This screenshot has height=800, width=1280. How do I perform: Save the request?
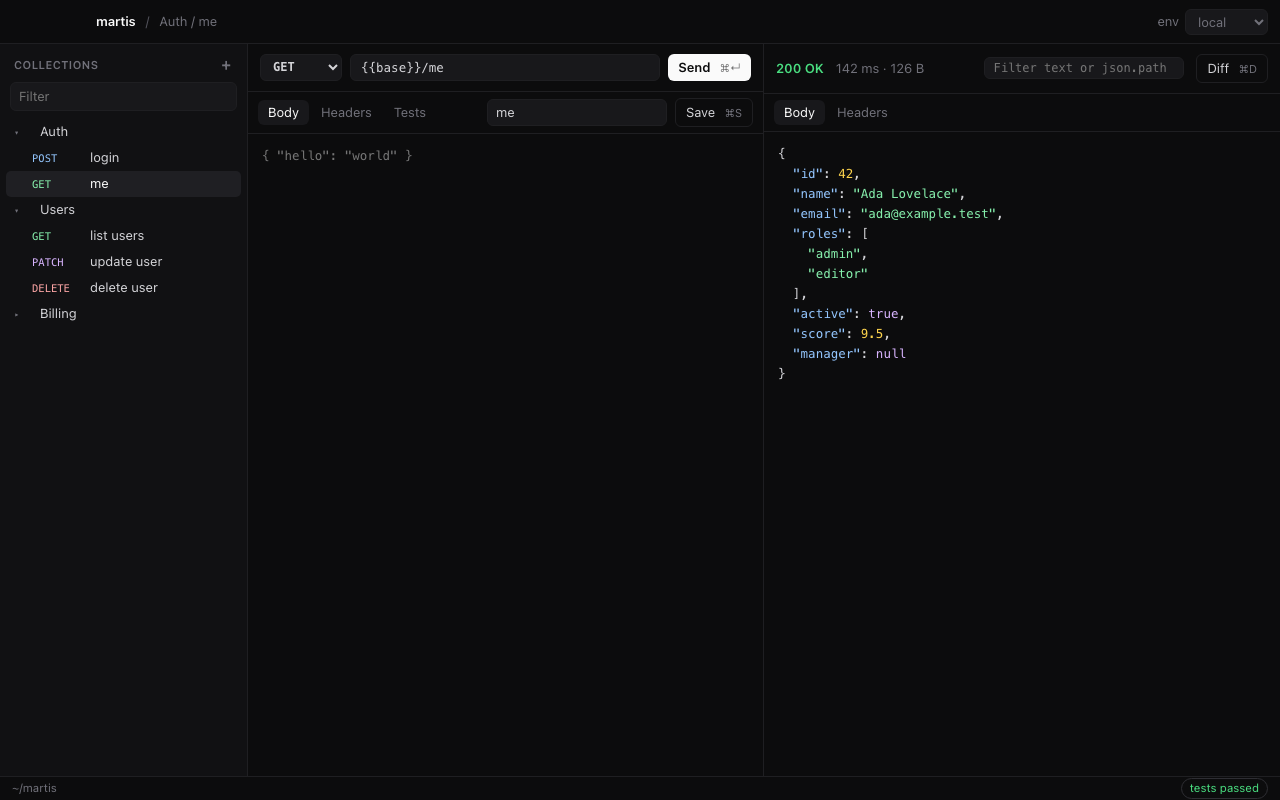(x=714, y=112)
